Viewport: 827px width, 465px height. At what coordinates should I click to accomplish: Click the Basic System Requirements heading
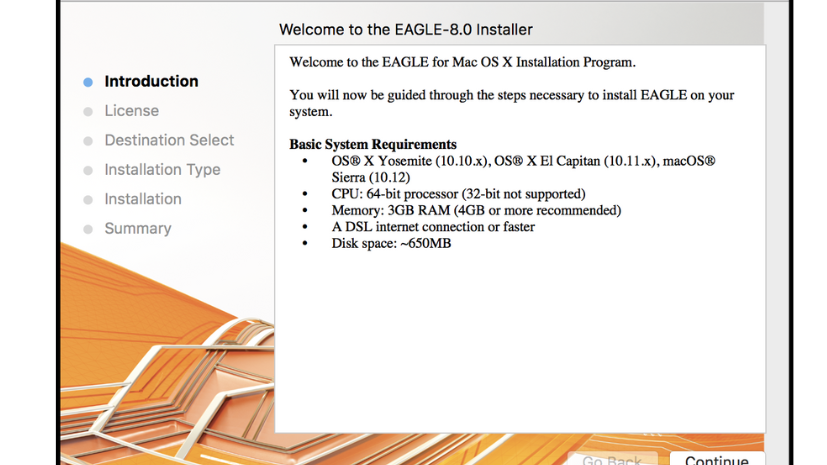coord(373,144)
